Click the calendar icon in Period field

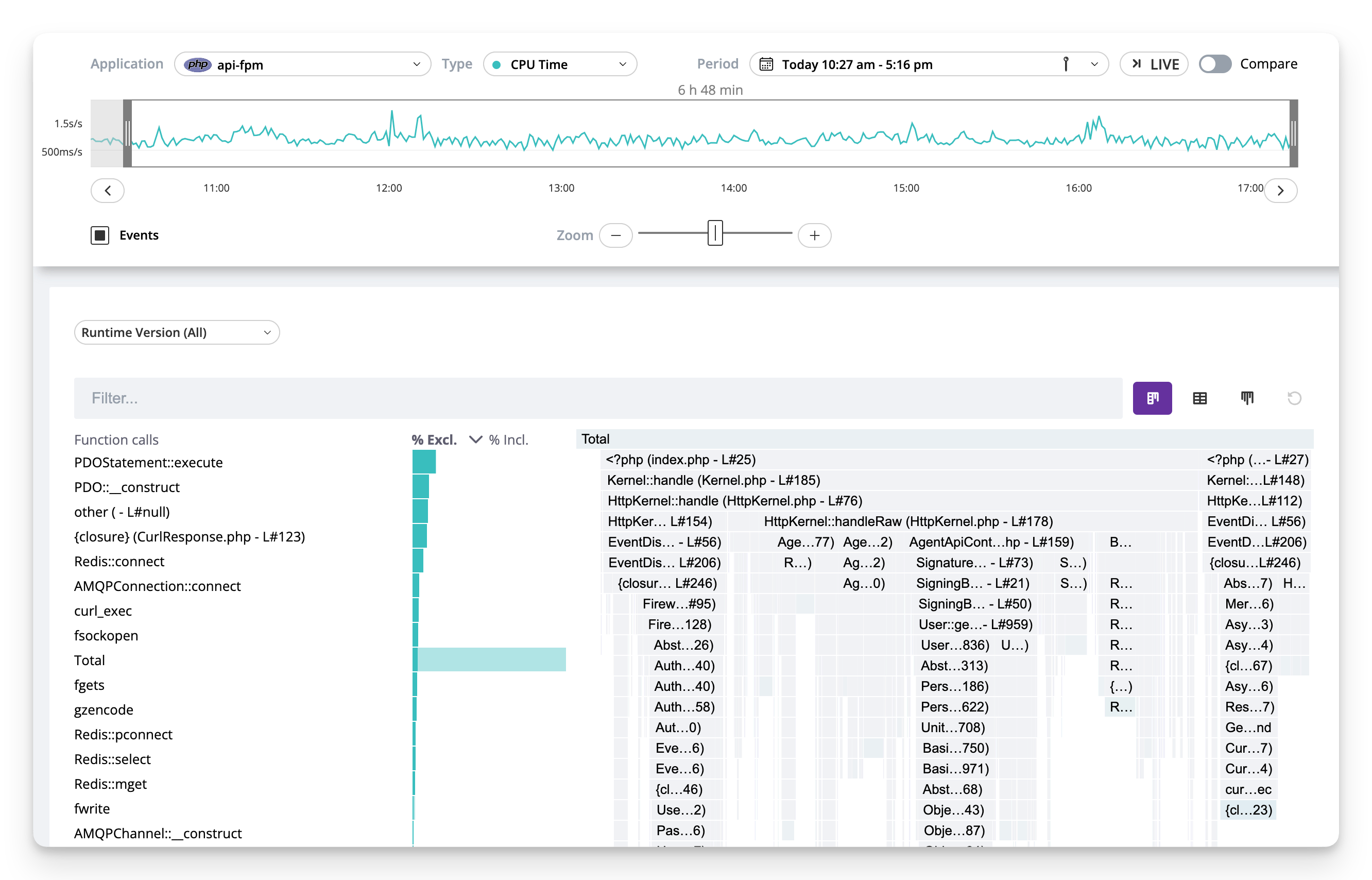[x=766, y=64]
